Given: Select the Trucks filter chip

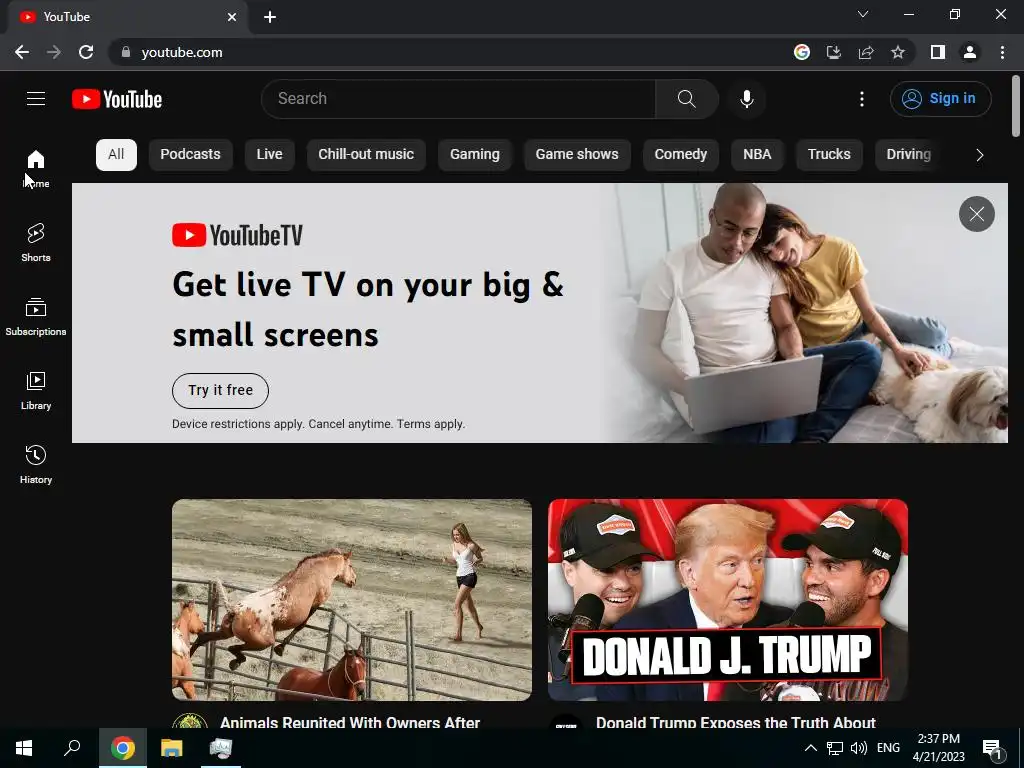Looking at the screenshot, I should pos(829,155).
